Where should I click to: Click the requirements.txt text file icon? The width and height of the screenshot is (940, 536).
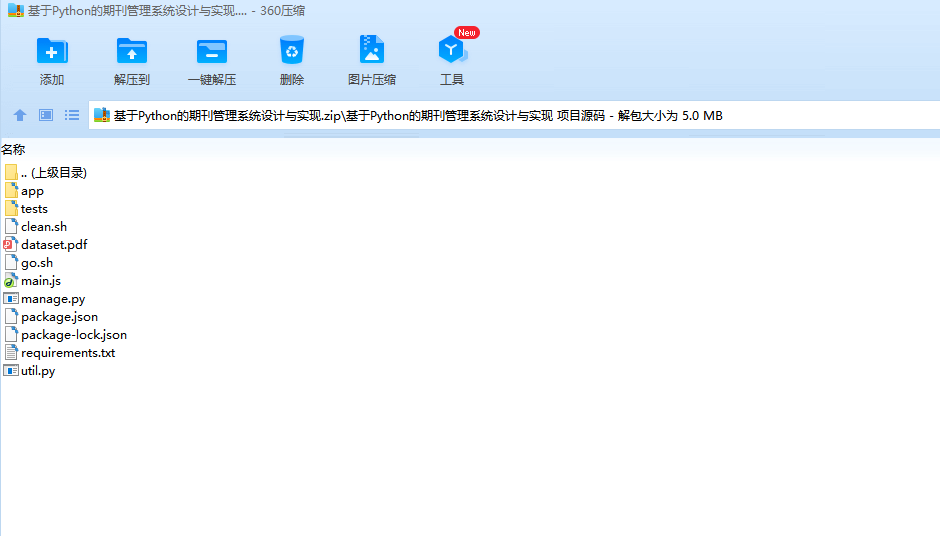(x=11, y=353)
